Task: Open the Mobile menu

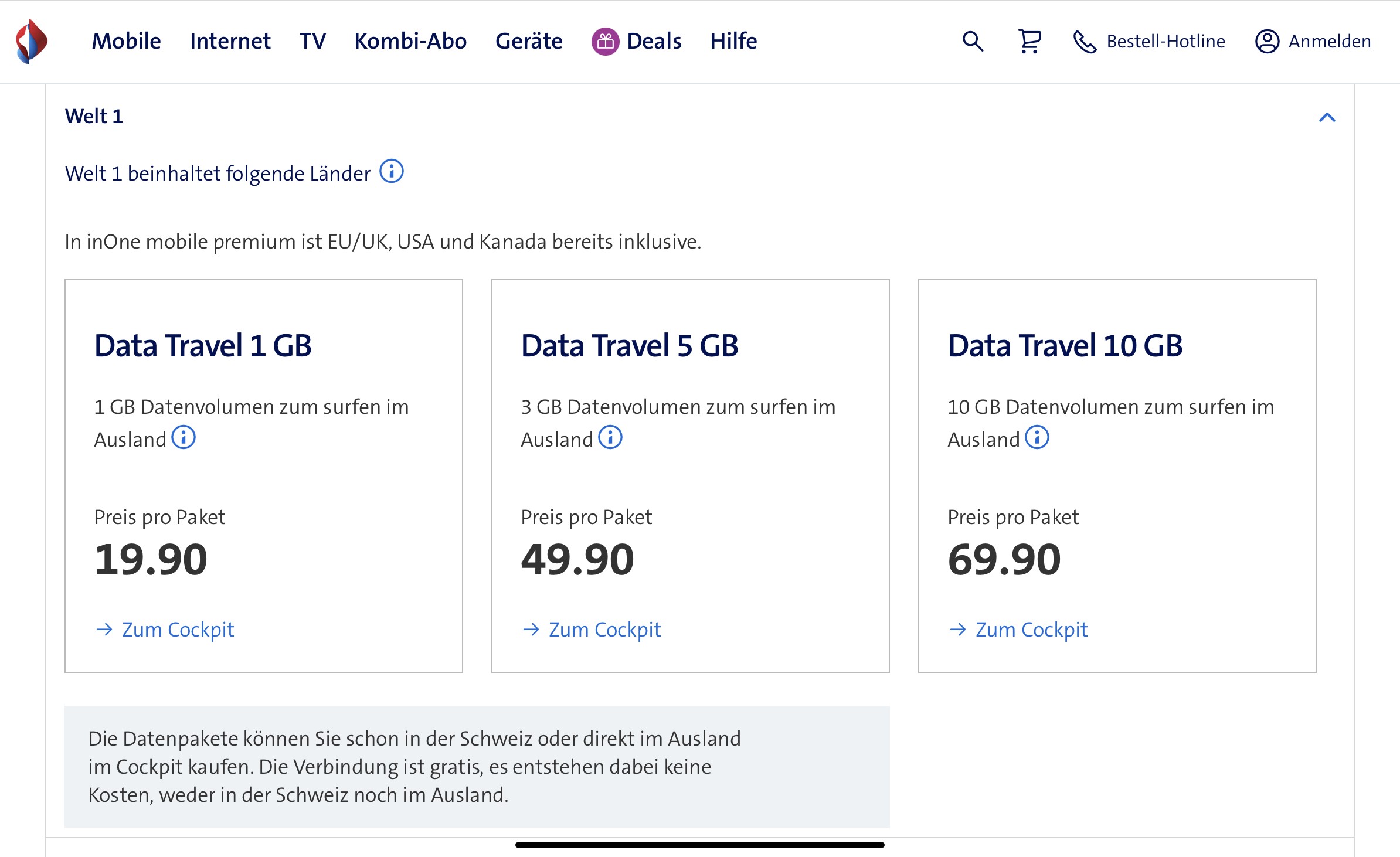Action: point(126,42)
